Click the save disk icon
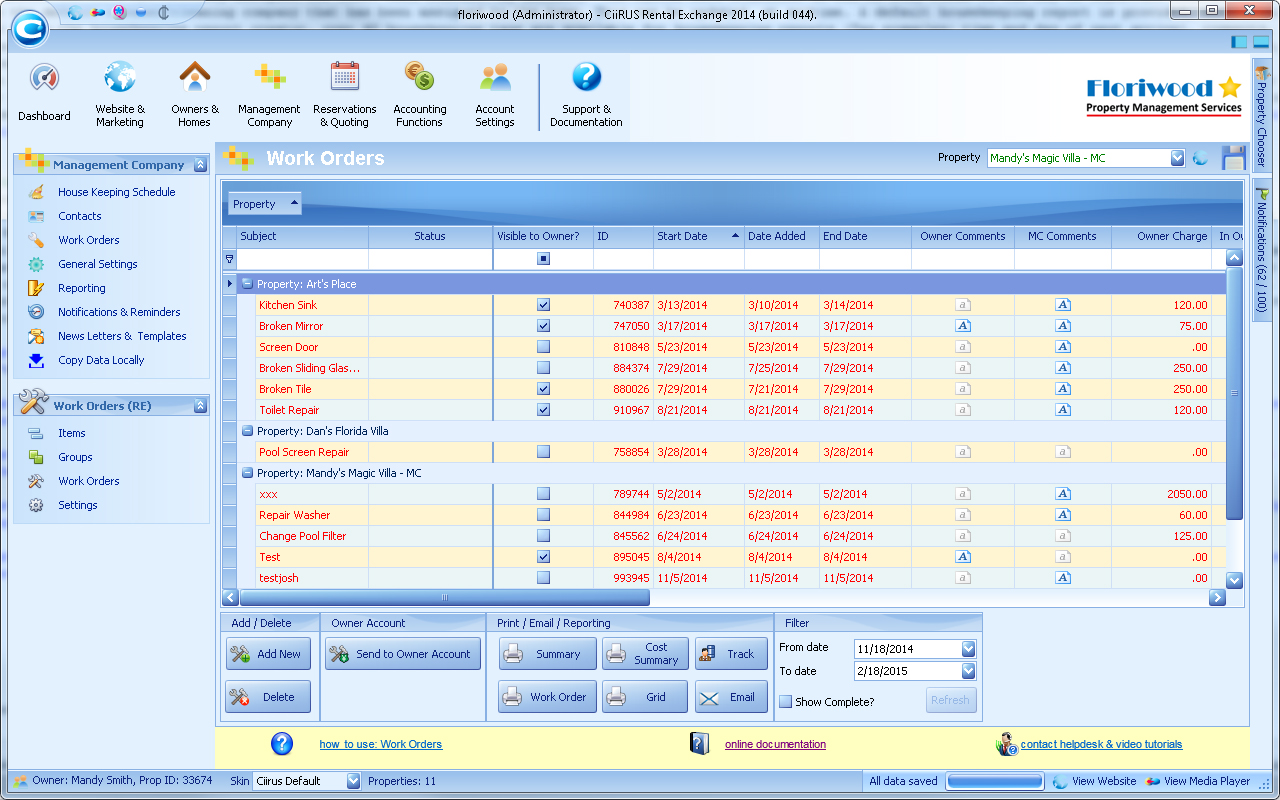 pyautogui.click(x=1233, y=157)
